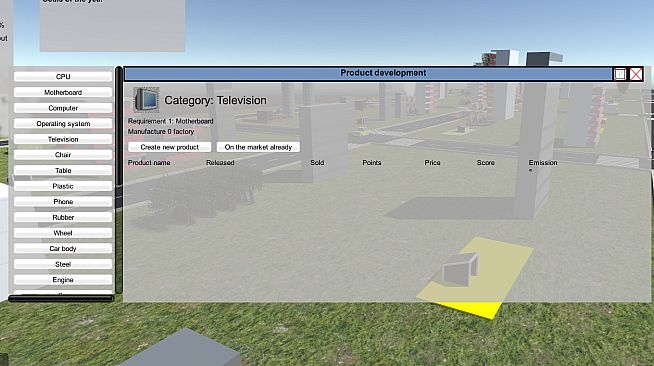Click the Price column header

(432, 163)
